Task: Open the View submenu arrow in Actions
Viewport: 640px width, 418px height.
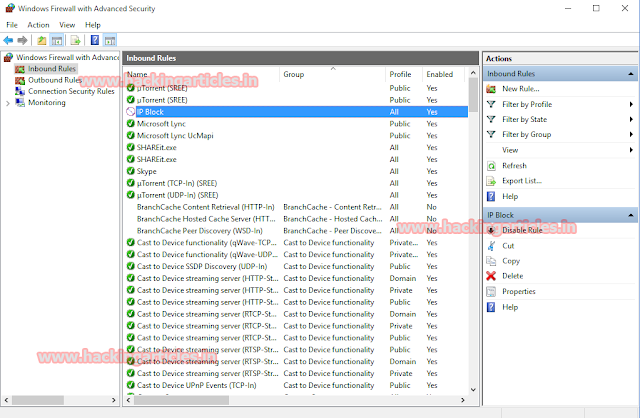Action: point(631,150)
